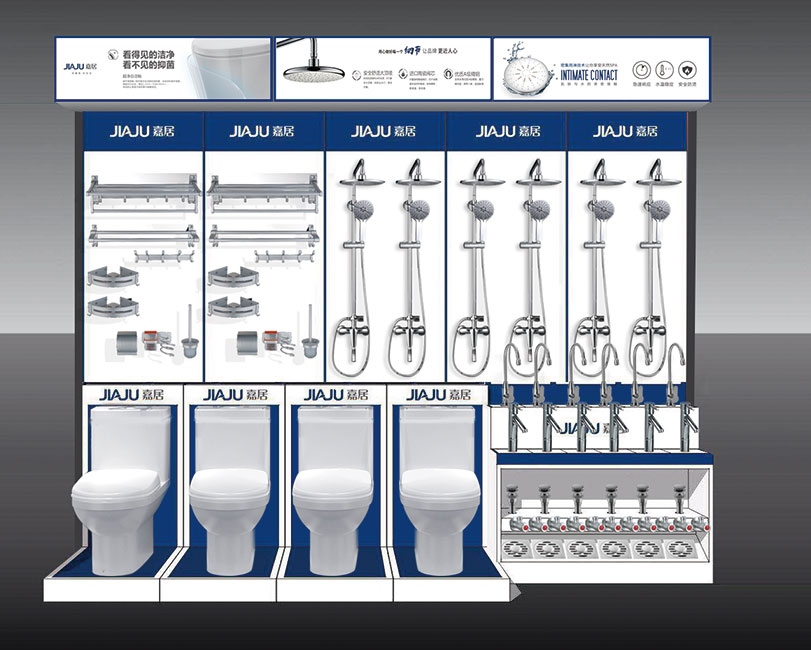Viewport: 811px width, 650px height.
Task: Select the 急速响应 caption
Action: [641, 84]
